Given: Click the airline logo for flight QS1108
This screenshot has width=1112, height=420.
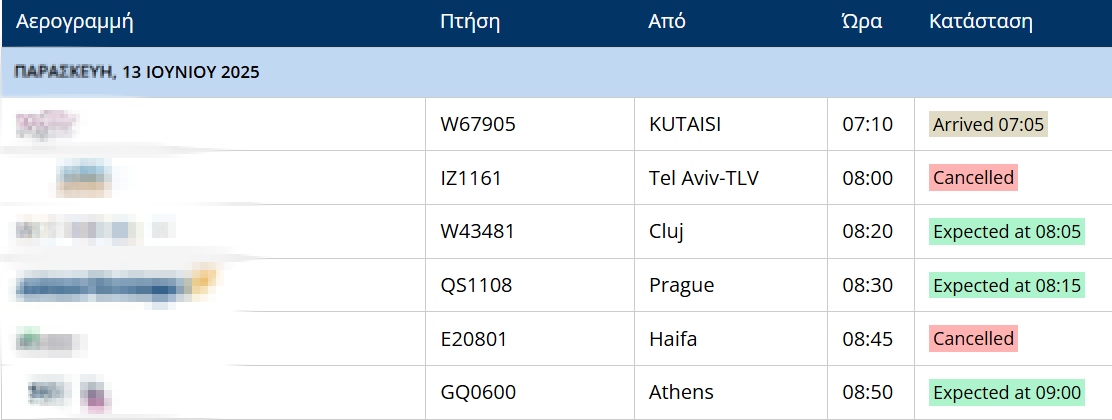Looking at the screenshot, I should (x=113, y=285).
